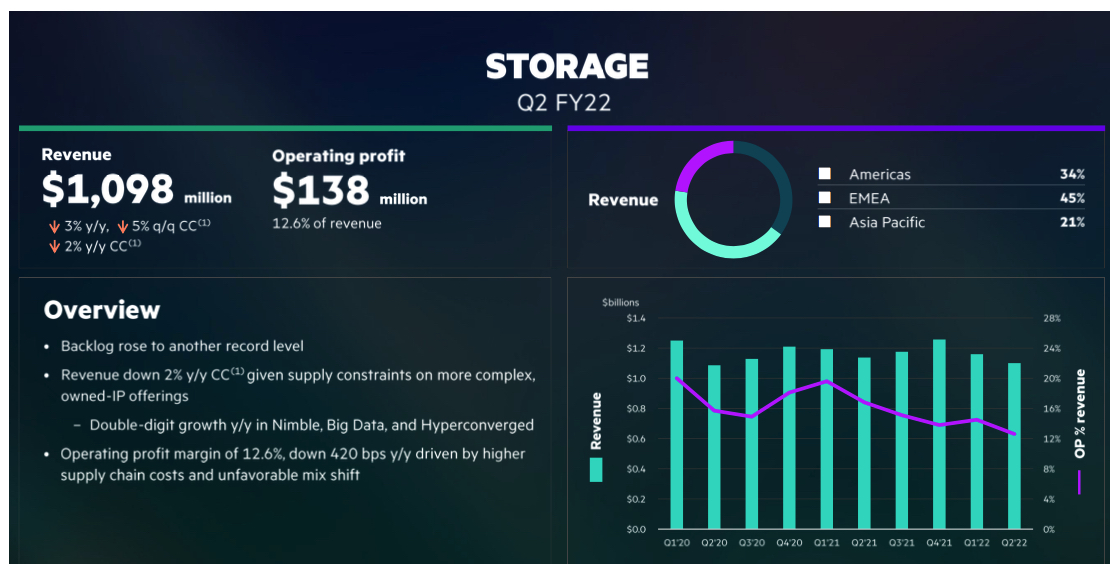Click the 34% Americas share value

click(x=1072, y=174)
